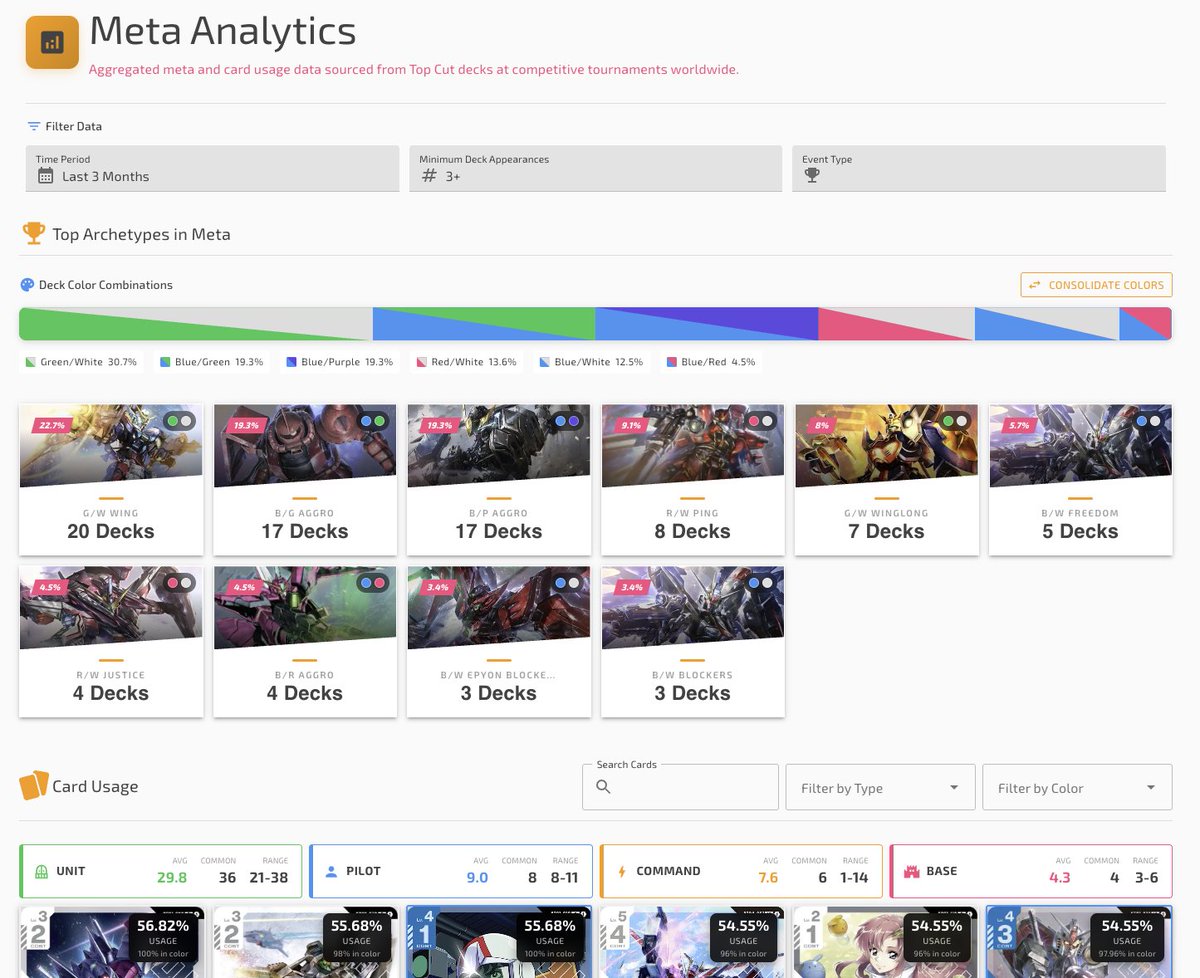Open the R/W Ping 8 Decks archetype card
1200x978 pixels.
click(x=693, y=479)
